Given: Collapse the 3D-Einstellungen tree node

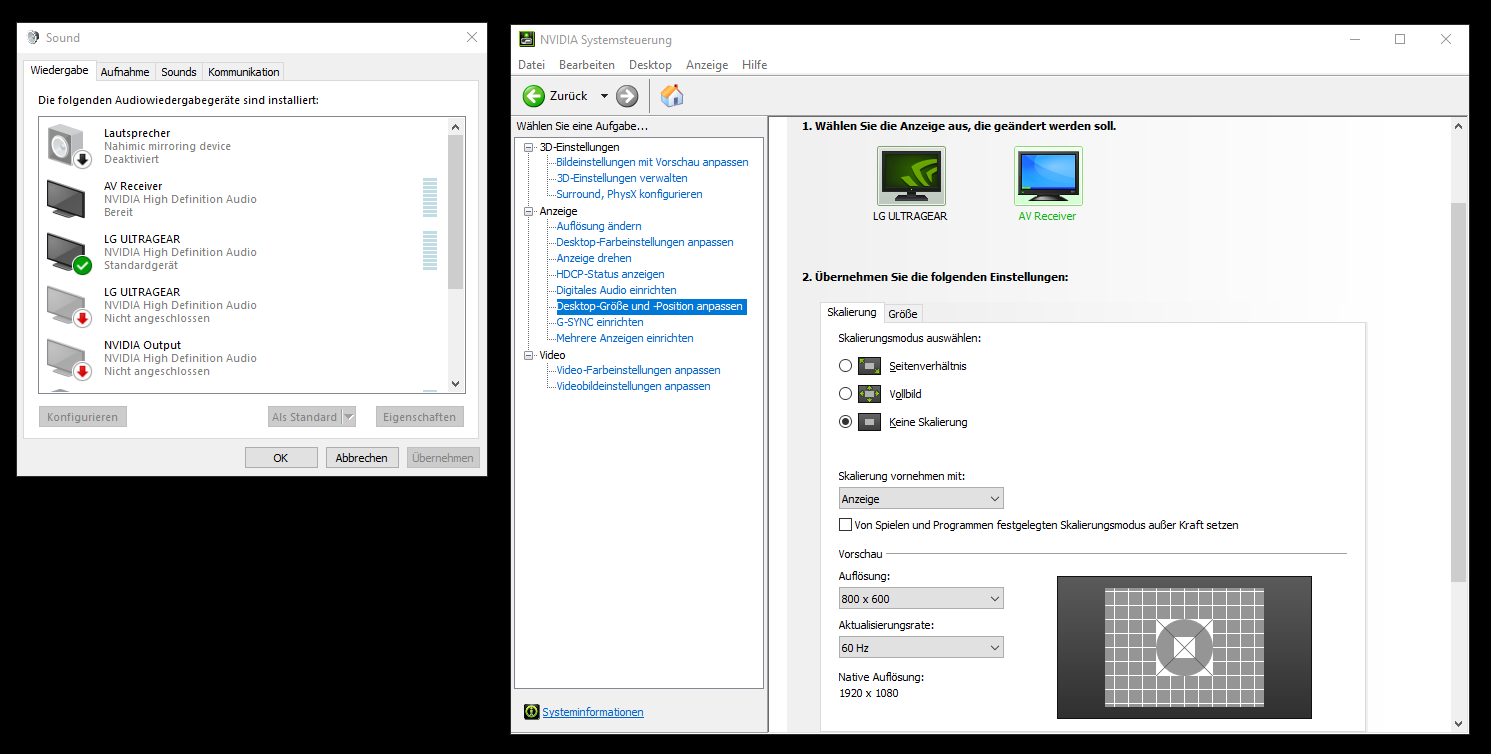Looking at the screenshot, I should pyautogui.click(x=529, y=148).
